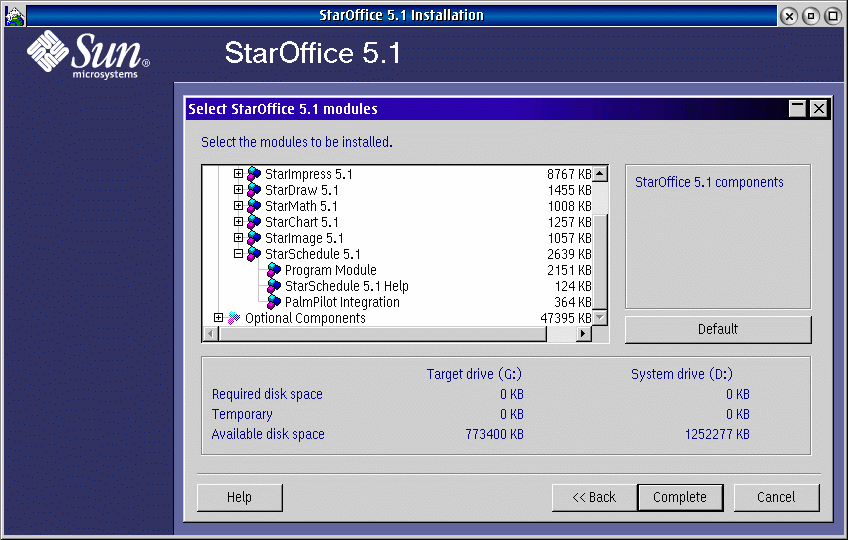This screenshot has width=848, height=540.
Task: Maximize the StarOffice 5.1 Installation window
Action: coord(832,16)
